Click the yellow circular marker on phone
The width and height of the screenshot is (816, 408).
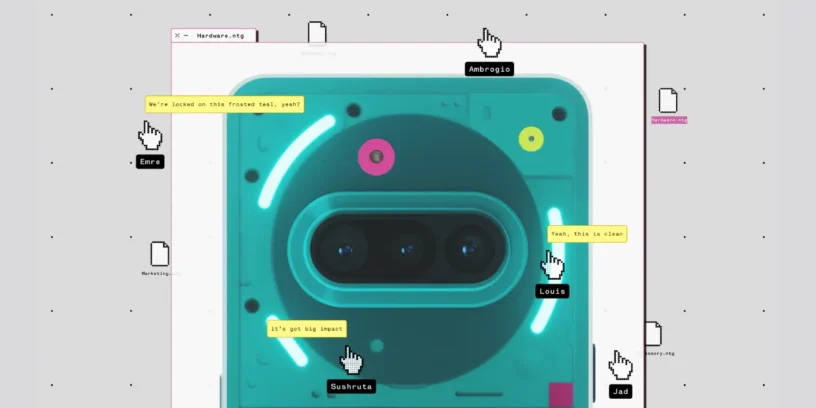pos(531,139)
